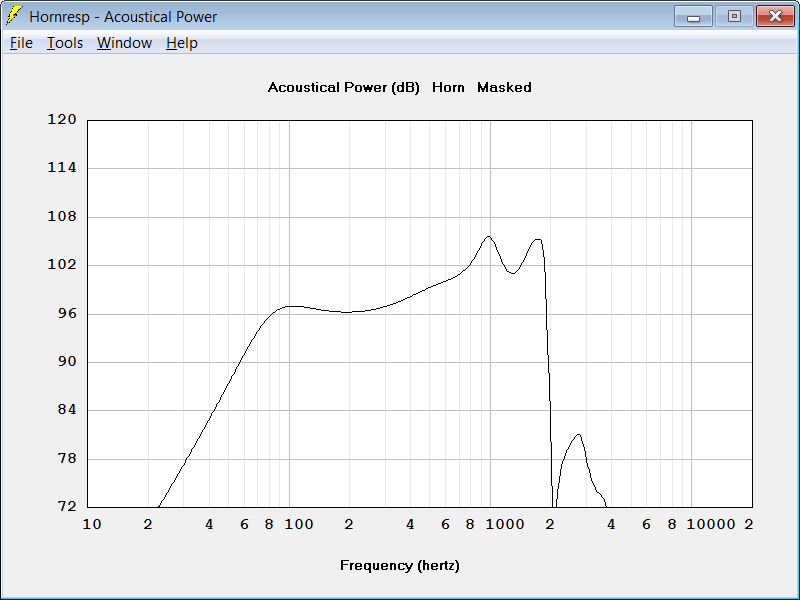
Task: Open the Window menu
Action: [x=124, y=43]
